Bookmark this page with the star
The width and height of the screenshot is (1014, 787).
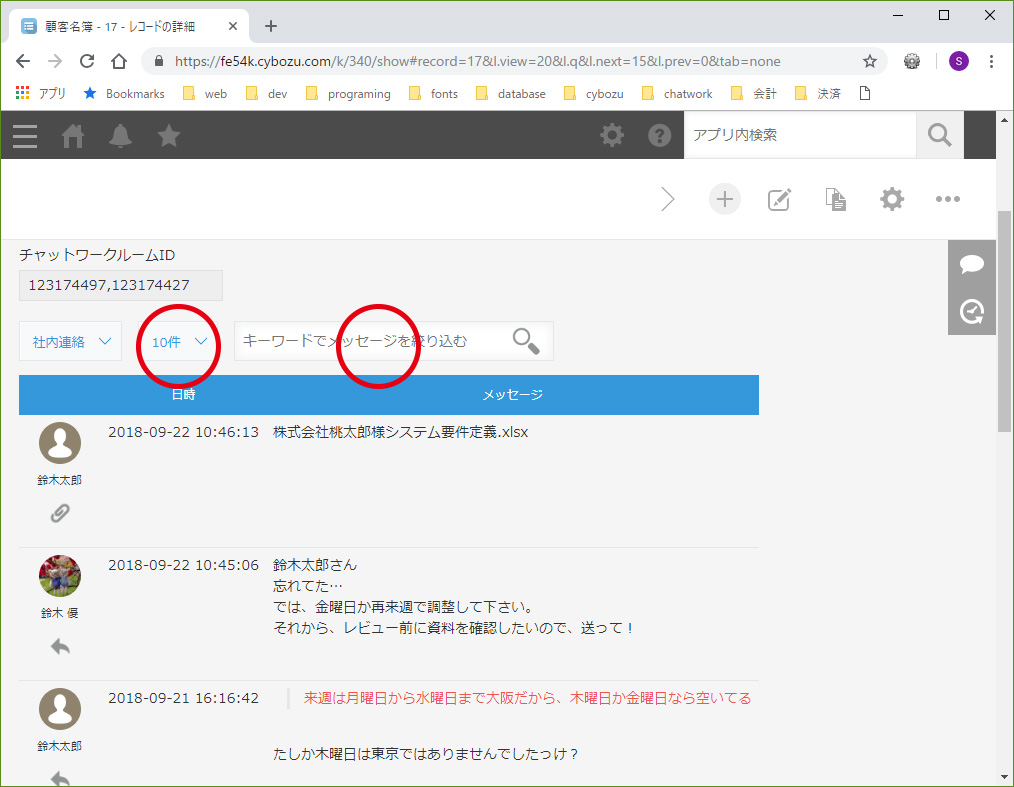click(x=870, y=61)
